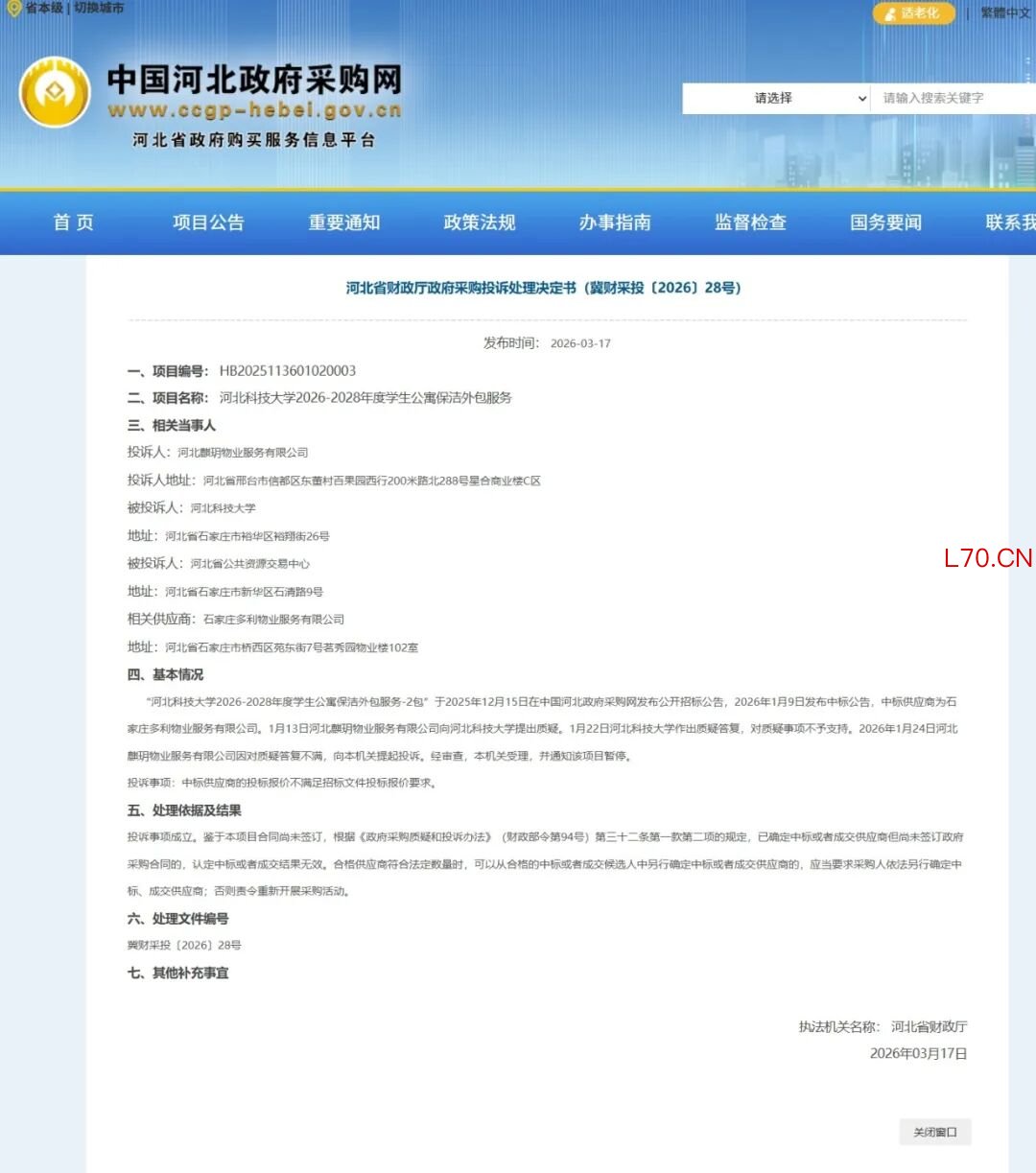Click the 联系我们 contact menu item

pyautogui.click(x=1009, y=223)
